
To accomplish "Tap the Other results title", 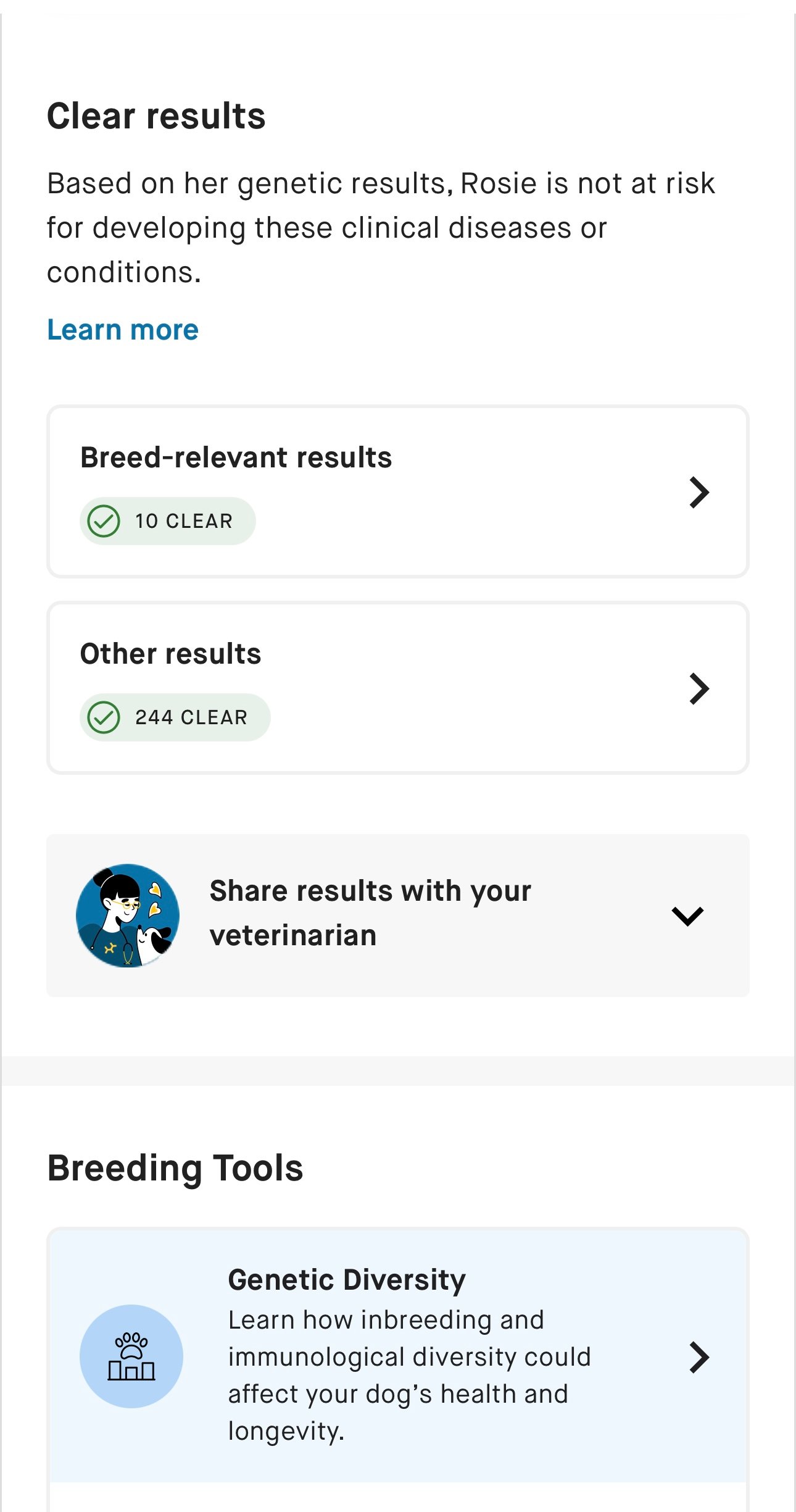I will 170,654.
